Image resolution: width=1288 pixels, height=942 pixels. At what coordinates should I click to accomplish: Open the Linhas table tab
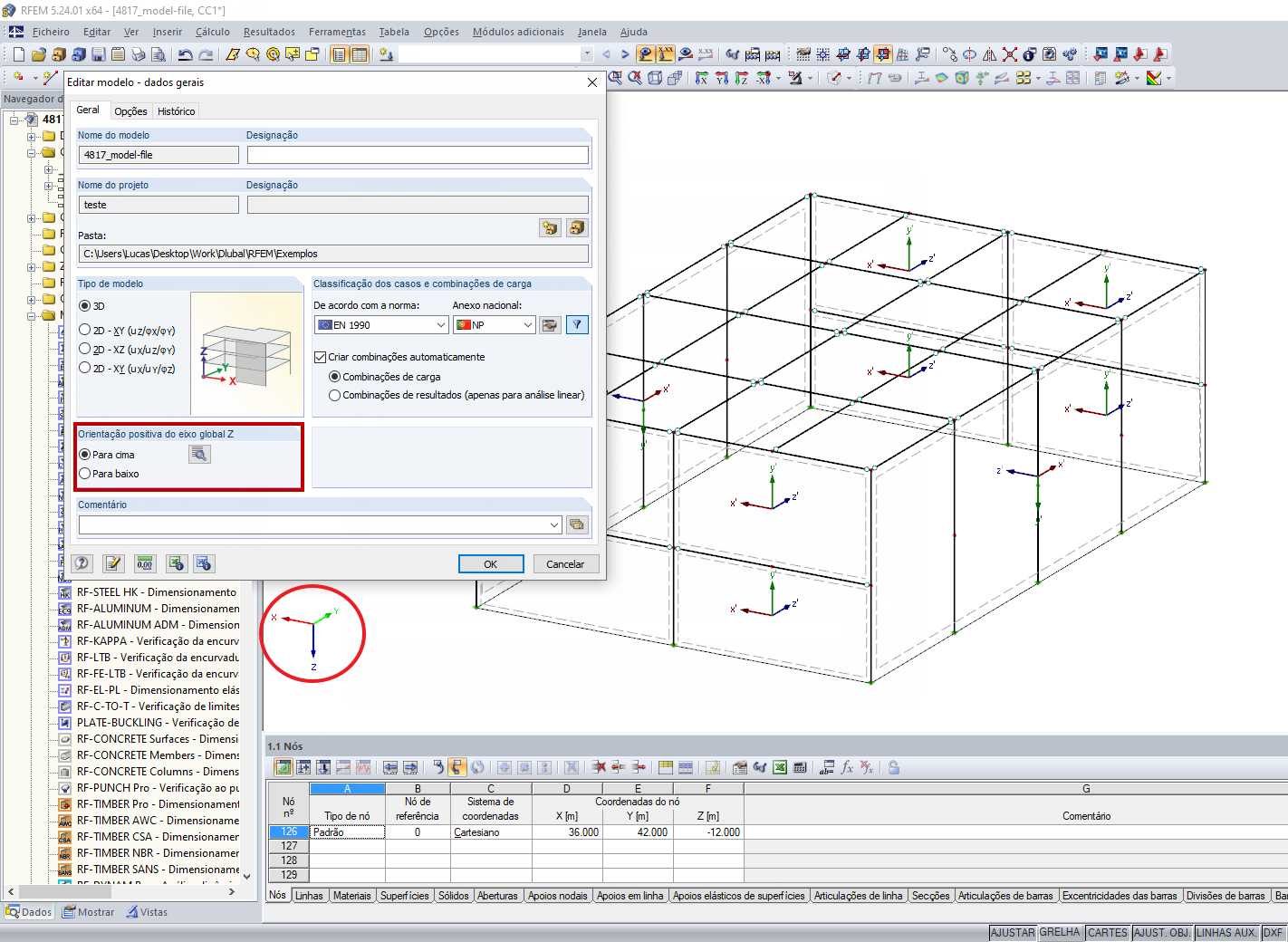(x=309, y=896)
